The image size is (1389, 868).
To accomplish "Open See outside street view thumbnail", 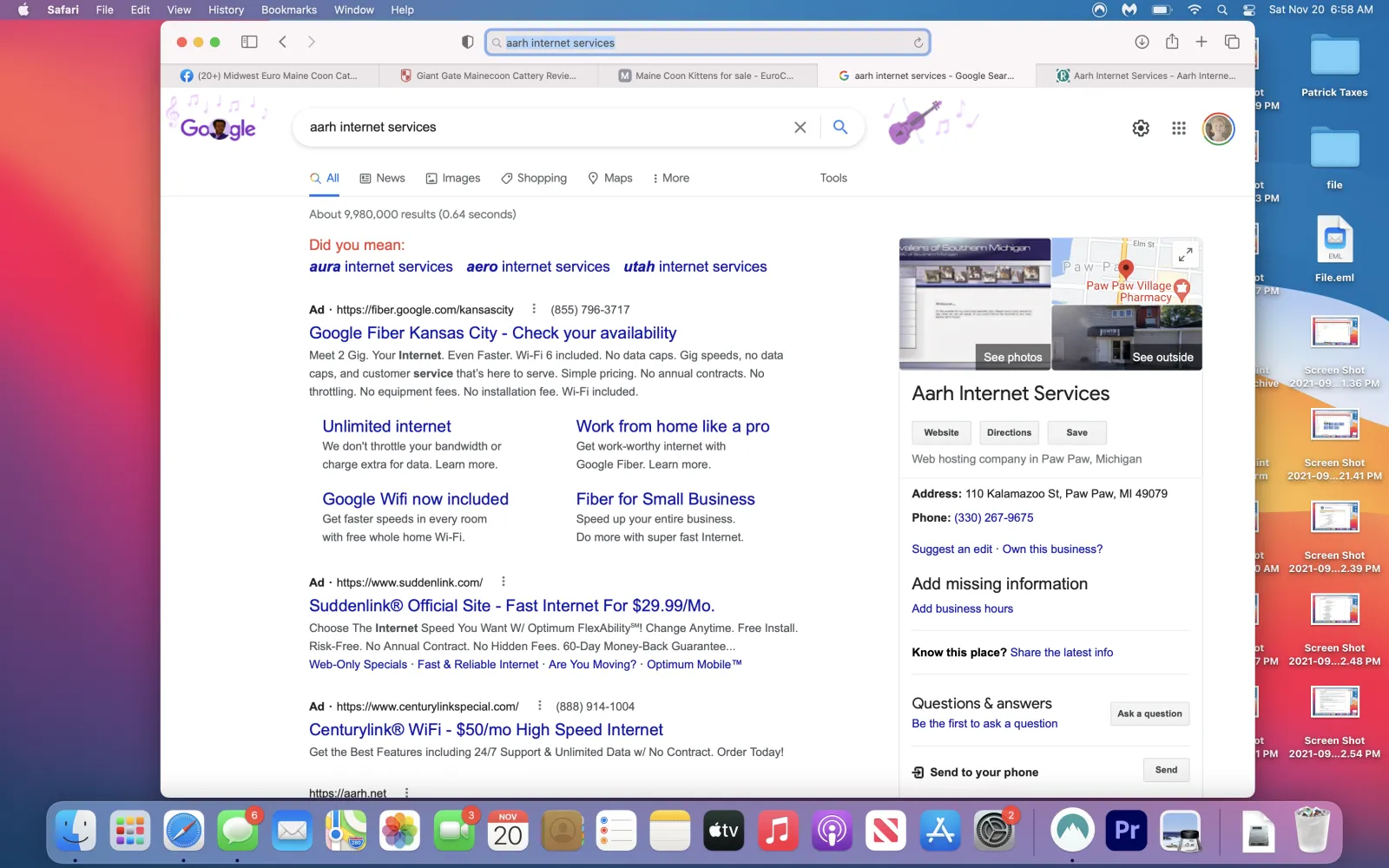I will click(x=1127, y=338).
